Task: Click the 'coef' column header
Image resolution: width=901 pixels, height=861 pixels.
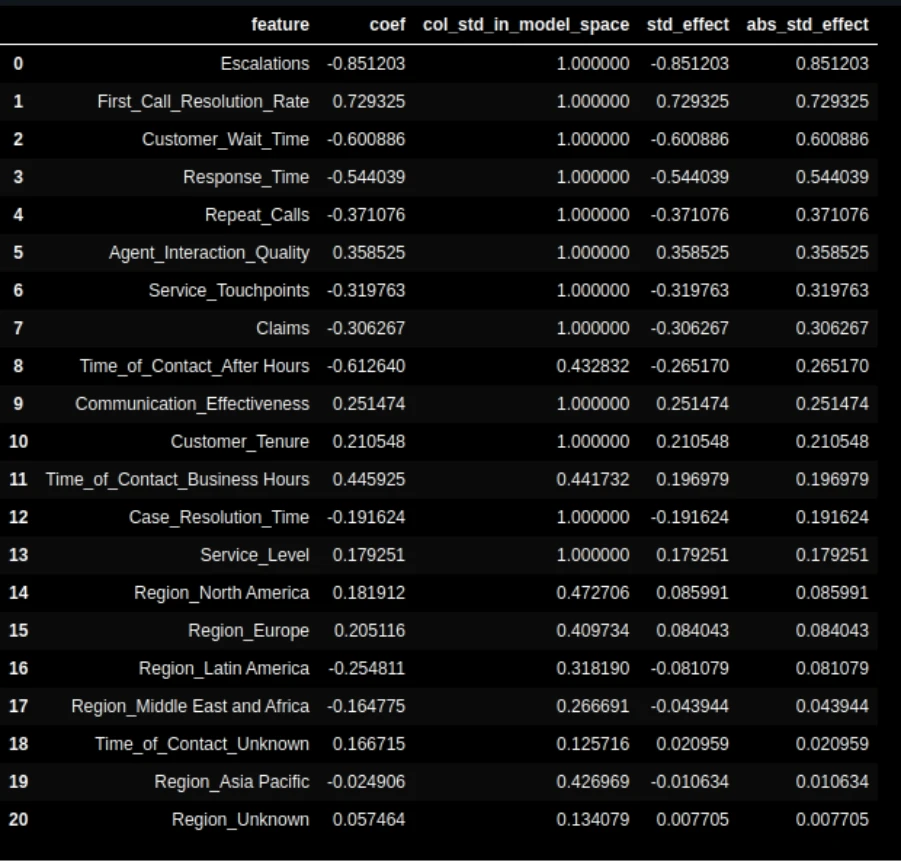Action: 387,24
